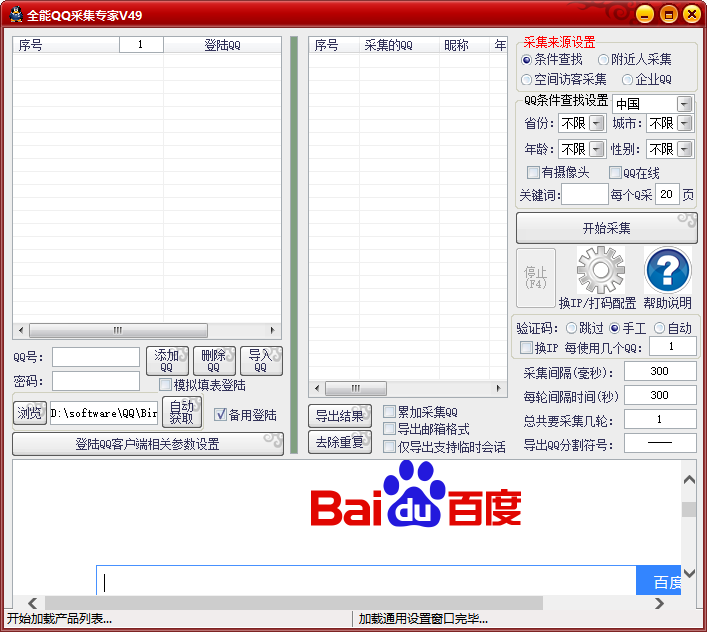Screen dimensions: 707x632
Task: Click the 每使用几个QQ field
Action: pos(673,347)
